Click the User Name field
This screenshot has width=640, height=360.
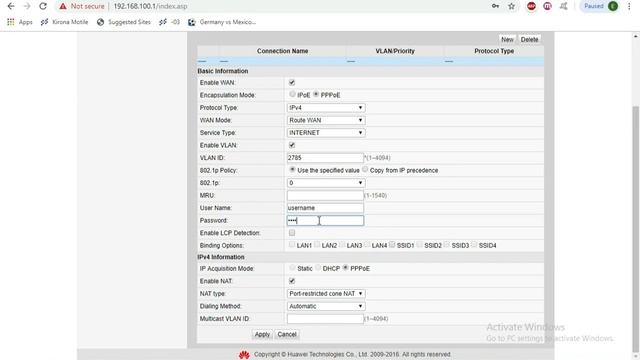point(325,208)
